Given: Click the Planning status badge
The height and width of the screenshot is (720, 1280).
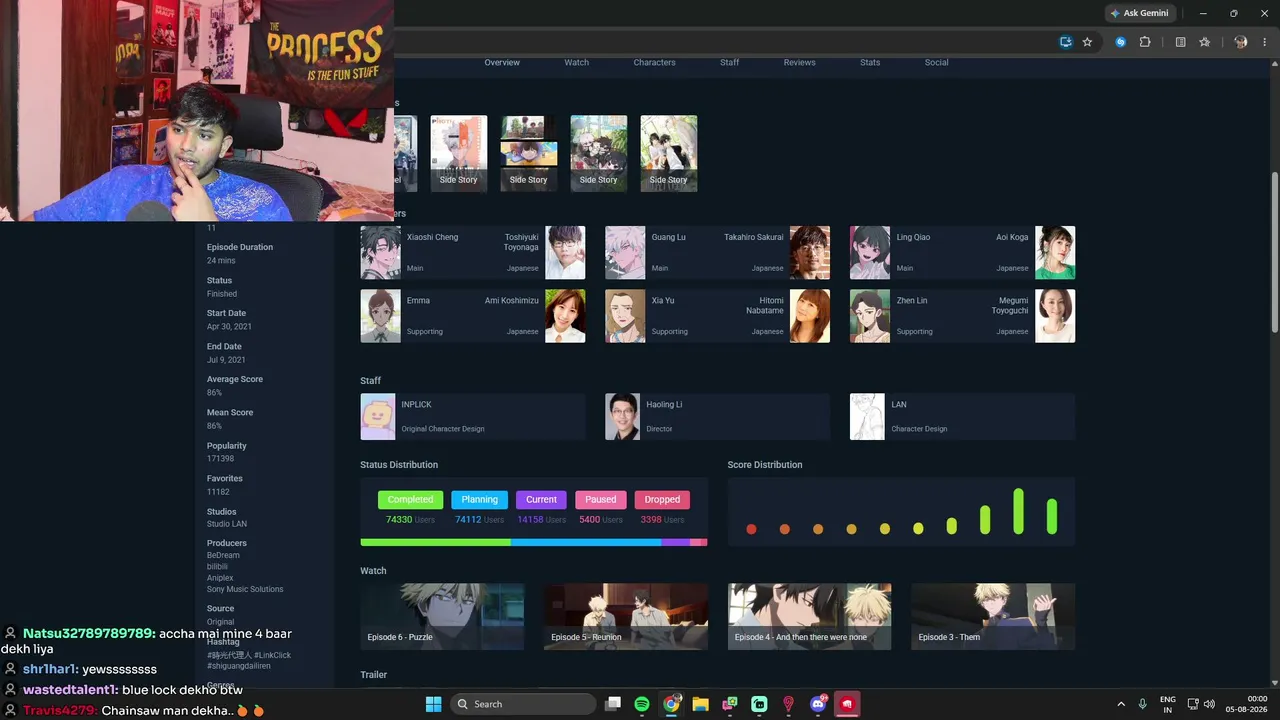Looking at the screenshot, I should pyautogui.click(x=480, y=500).
